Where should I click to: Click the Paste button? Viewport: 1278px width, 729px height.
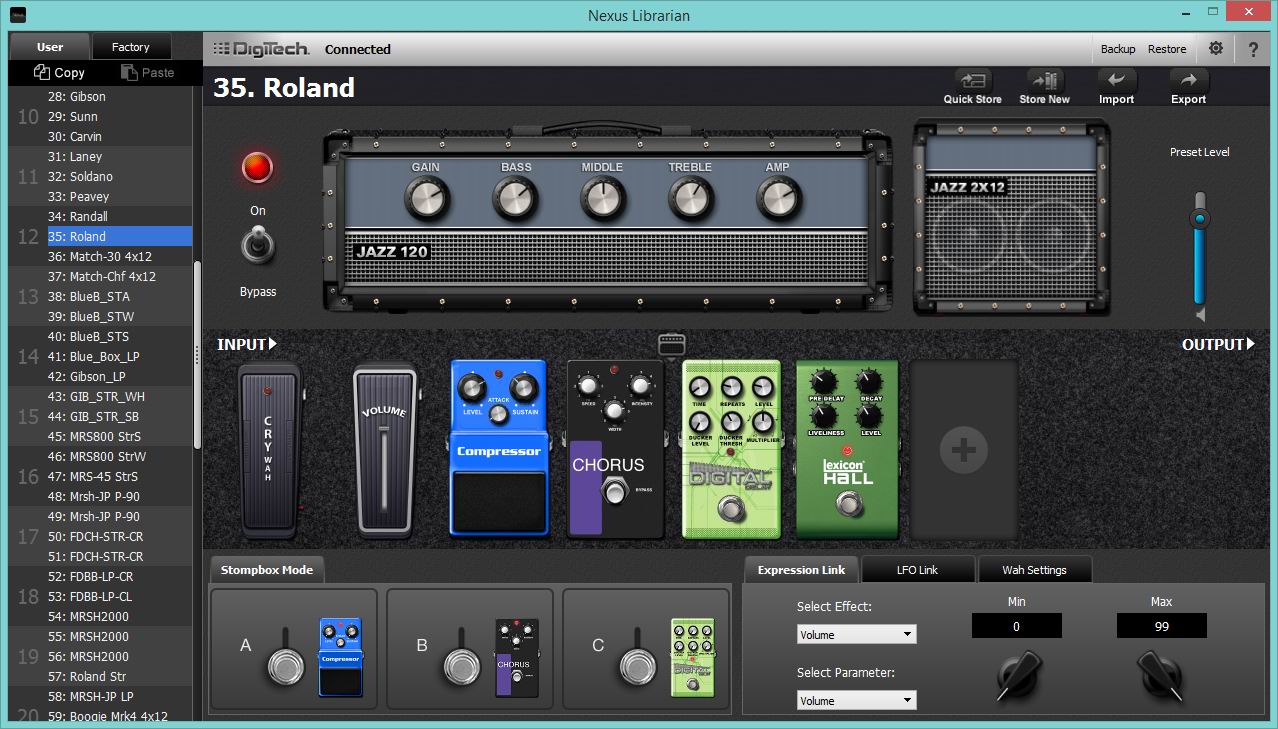click(147, 72)
